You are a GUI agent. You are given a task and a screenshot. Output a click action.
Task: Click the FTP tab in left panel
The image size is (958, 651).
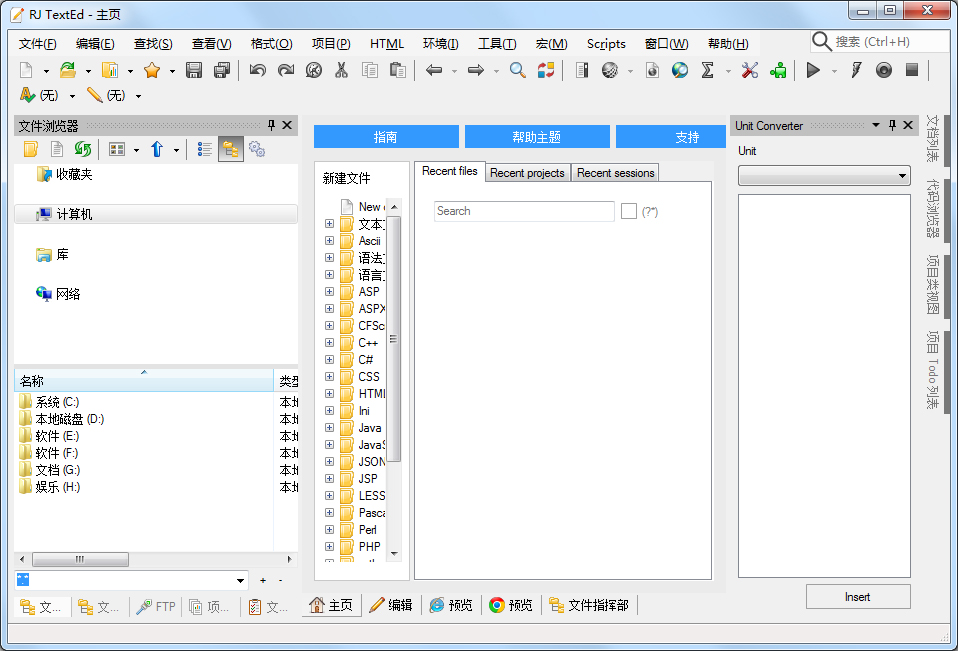(x=156, y=606)
